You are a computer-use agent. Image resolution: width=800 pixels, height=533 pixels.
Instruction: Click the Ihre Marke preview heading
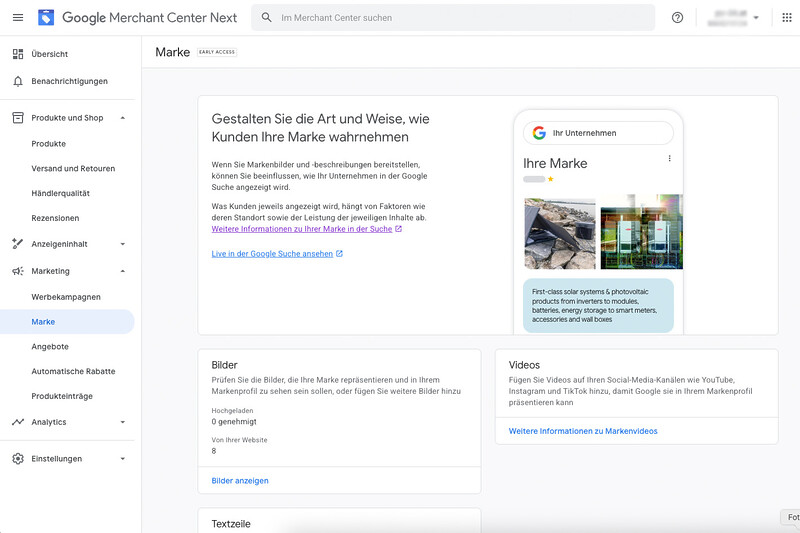(555, 163)
